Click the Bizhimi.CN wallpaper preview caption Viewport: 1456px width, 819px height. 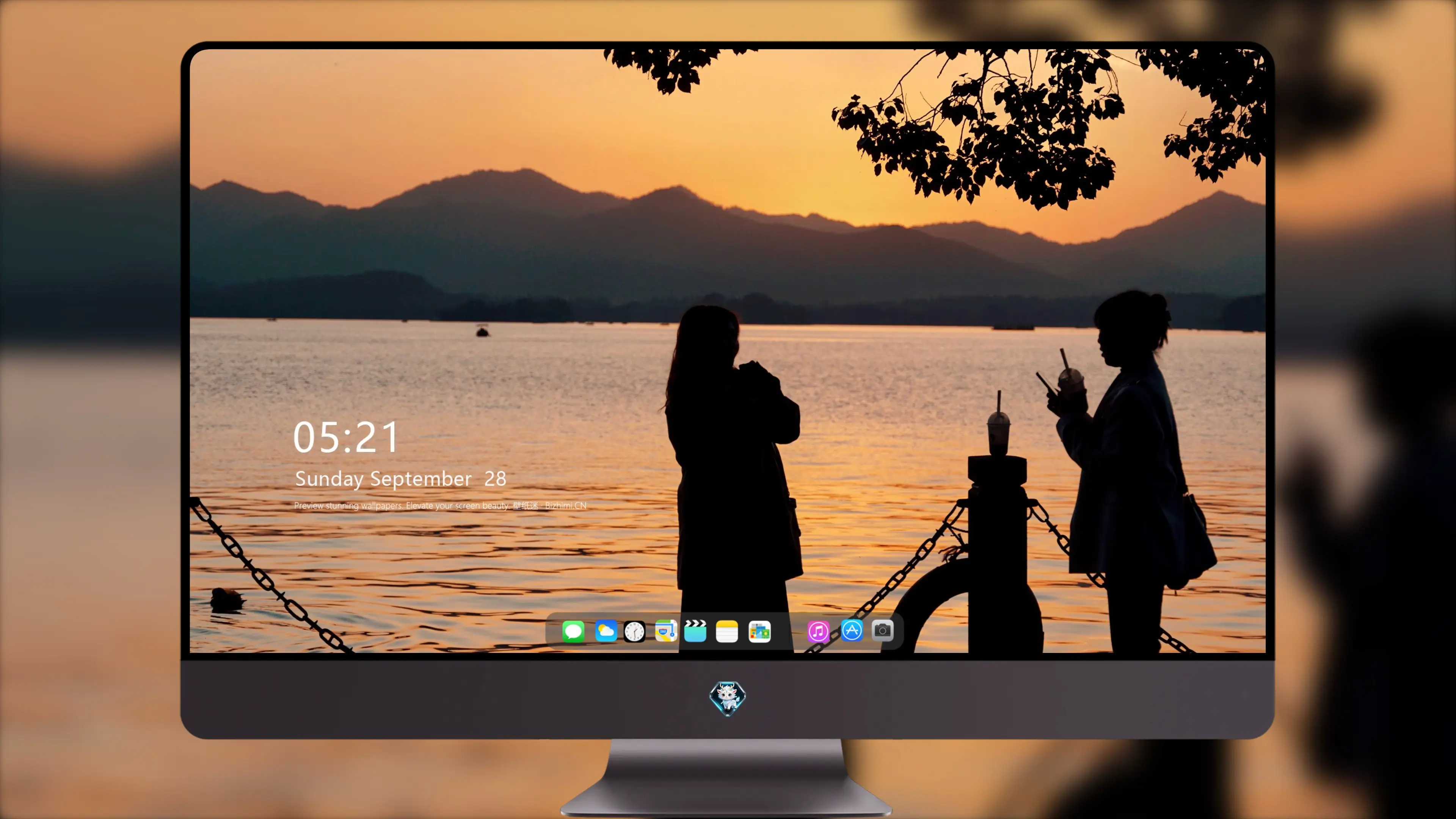(440, 505)
